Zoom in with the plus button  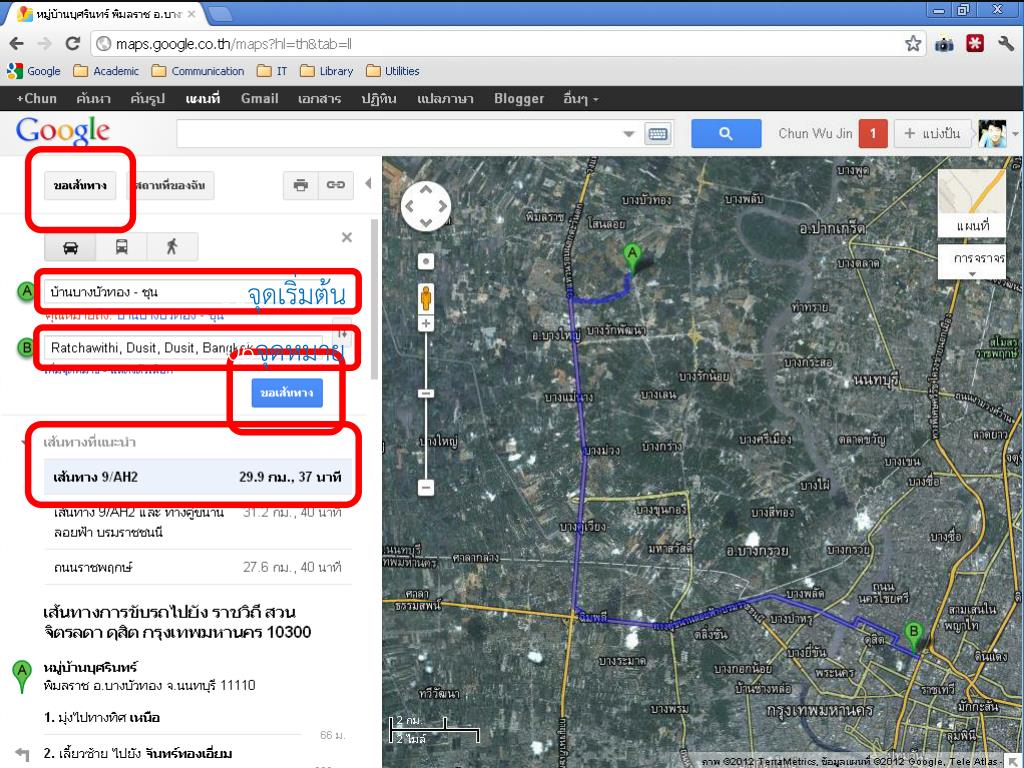click(x=426, y=324)
